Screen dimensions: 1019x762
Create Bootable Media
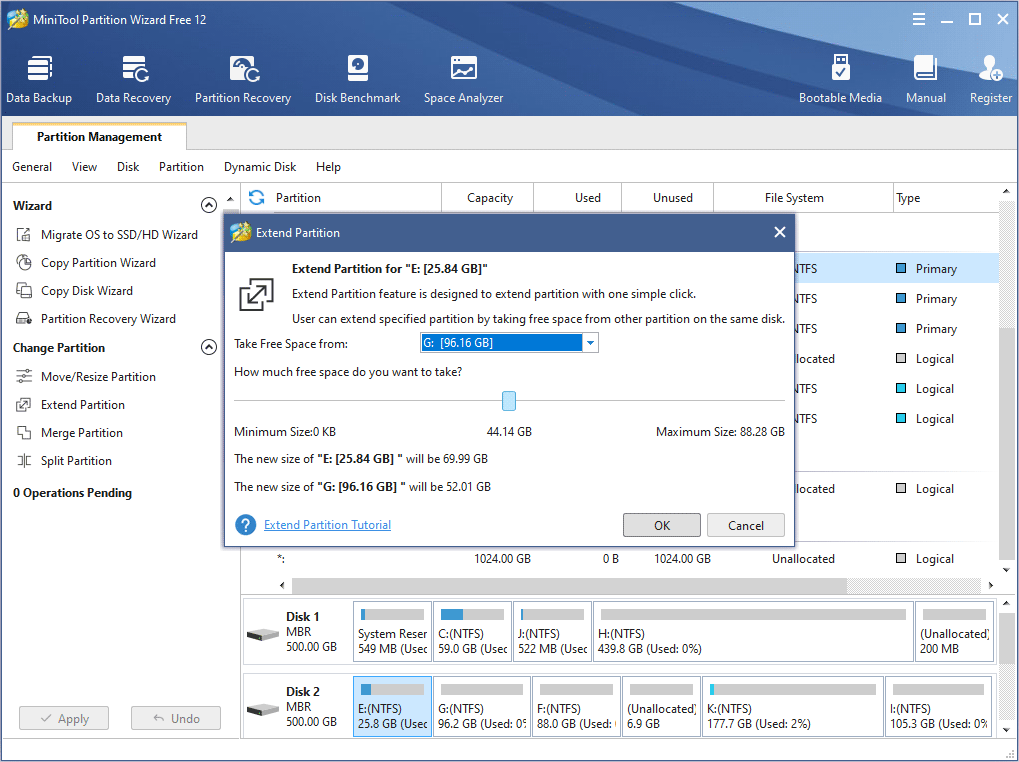point(840,79)
